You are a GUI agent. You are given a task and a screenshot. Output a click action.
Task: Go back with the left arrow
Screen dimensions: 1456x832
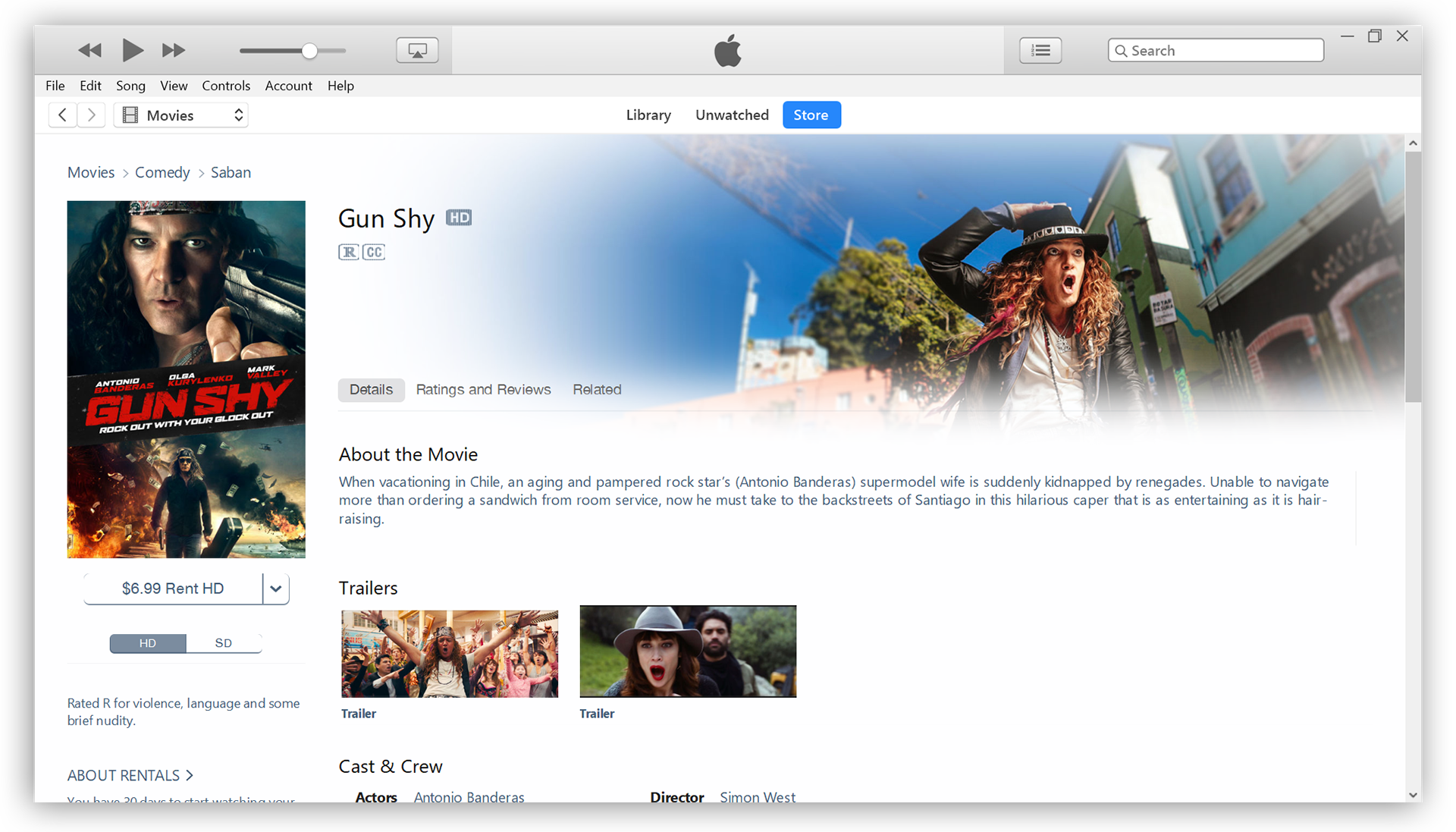pyautogui.click(x=63, y=115)
